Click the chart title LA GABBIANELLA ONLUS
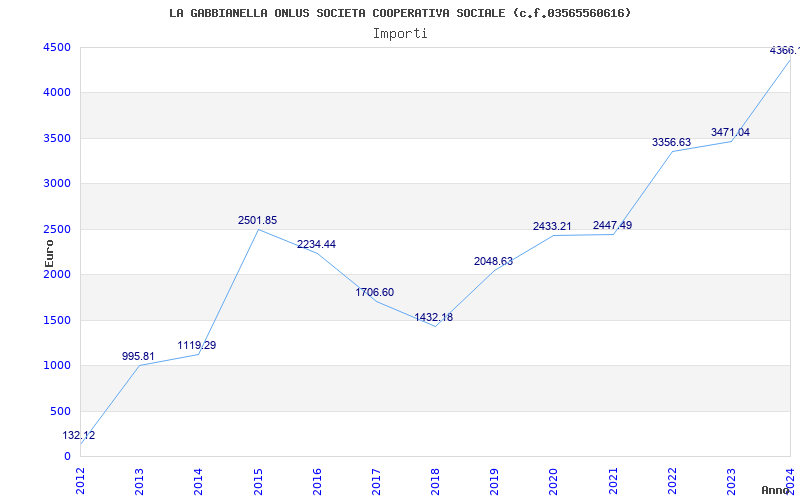The height and width of the screenshot is (500, 800). pos(399,13)
